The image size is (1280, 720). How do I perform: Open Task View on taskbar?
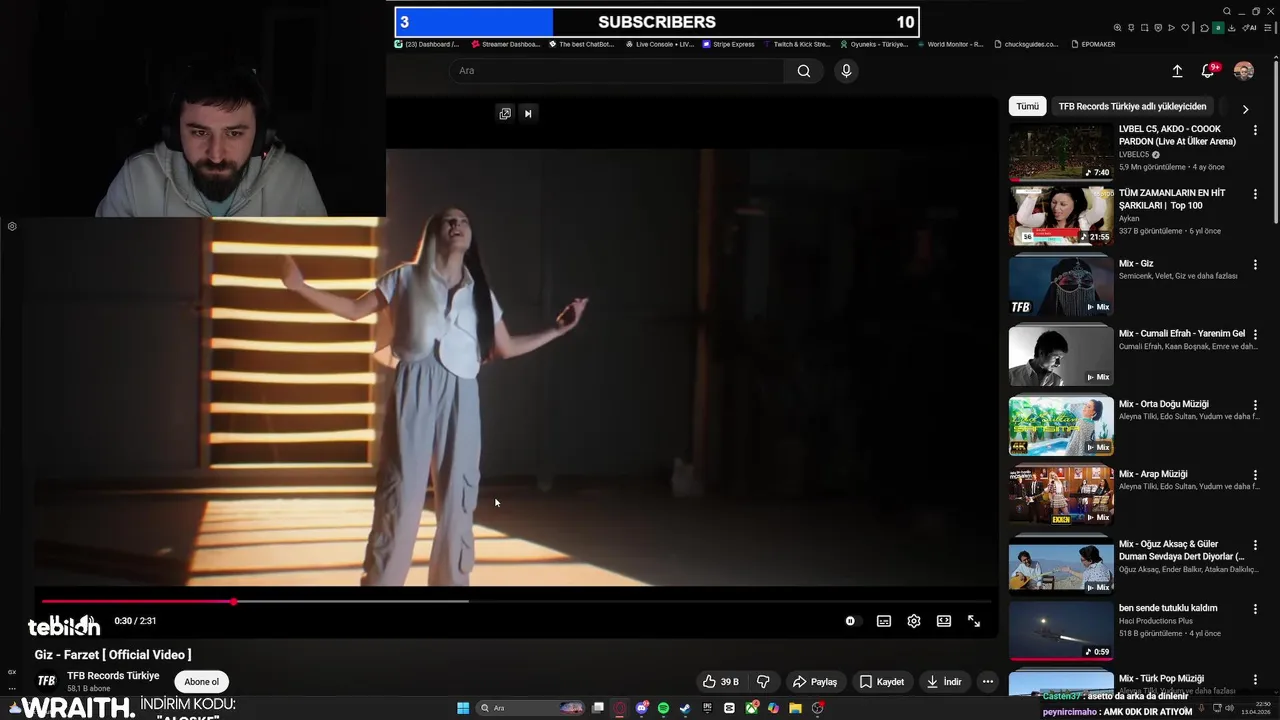coord(598,708)
